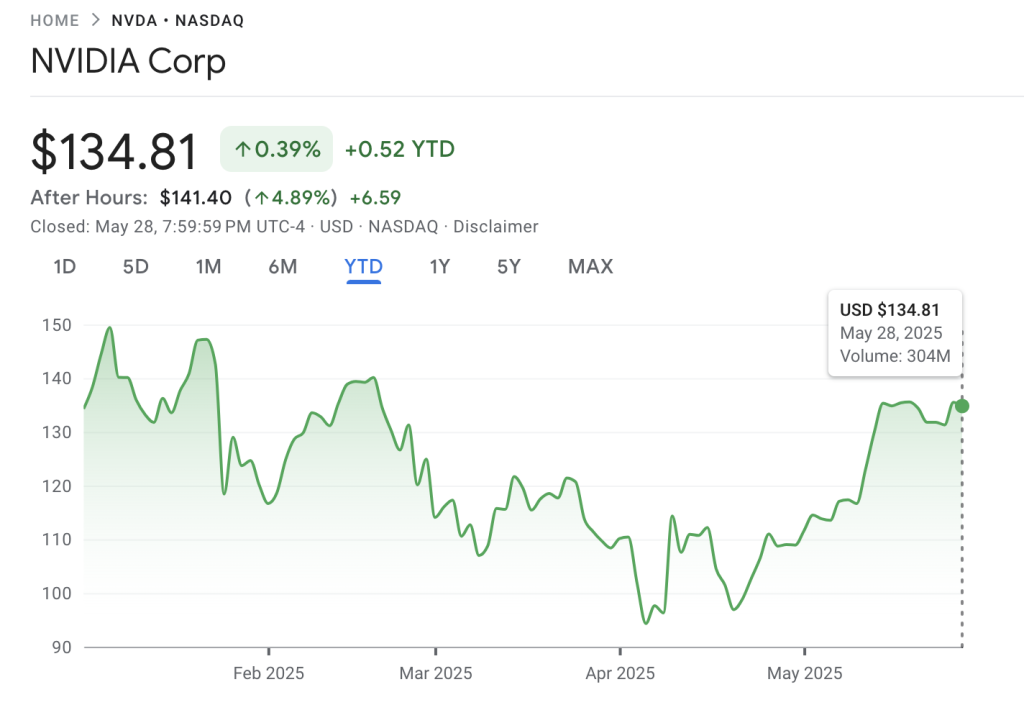Go to HOME breadcrumb link

point(55,20)
